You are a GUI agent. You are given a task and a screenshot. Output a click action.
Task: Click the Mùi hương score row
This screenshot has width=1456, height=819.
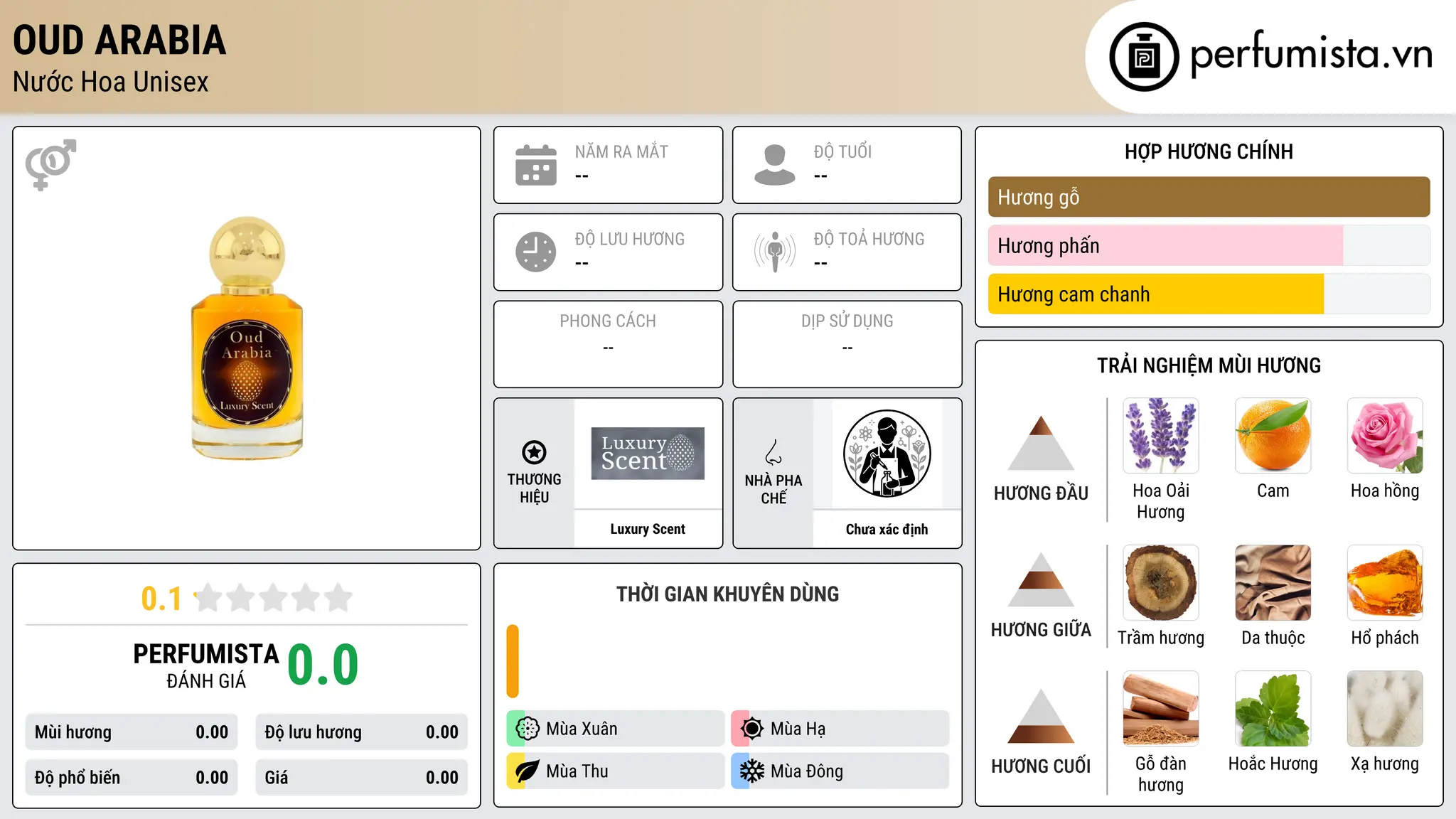pyautogui.click(x=132, y=732)
